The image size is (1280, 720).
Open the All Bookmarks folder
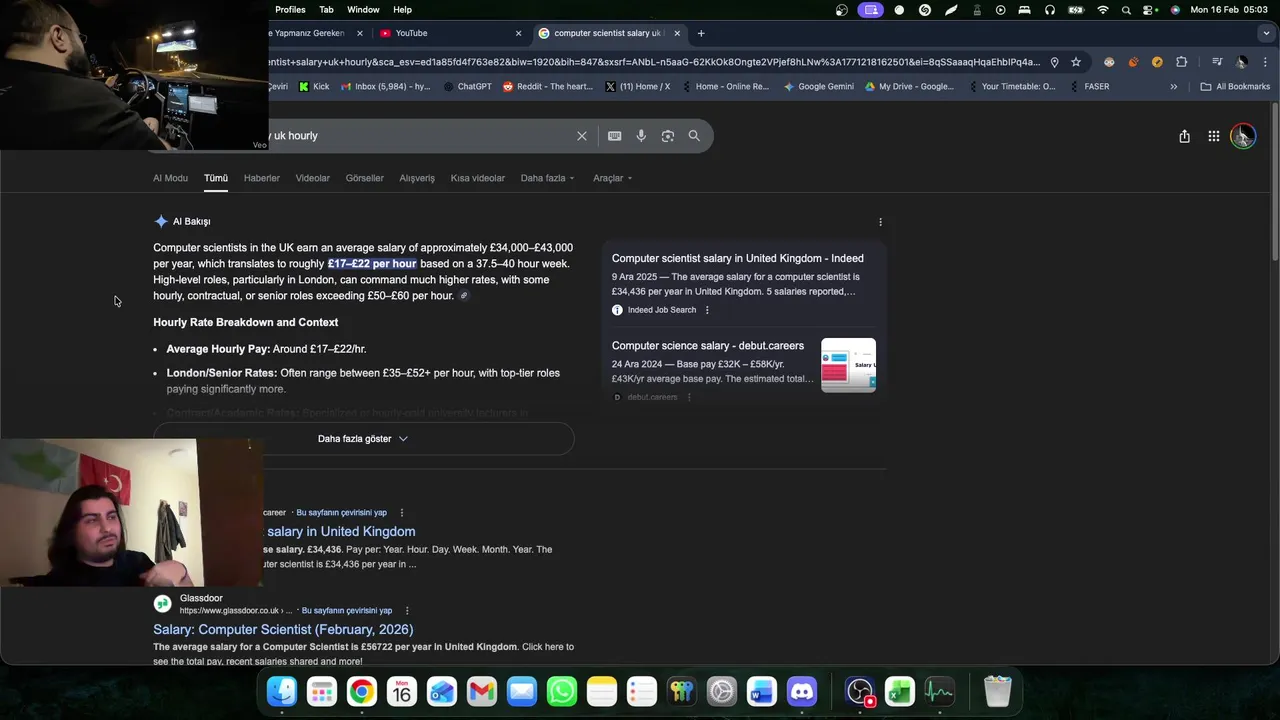[1235, 87]
